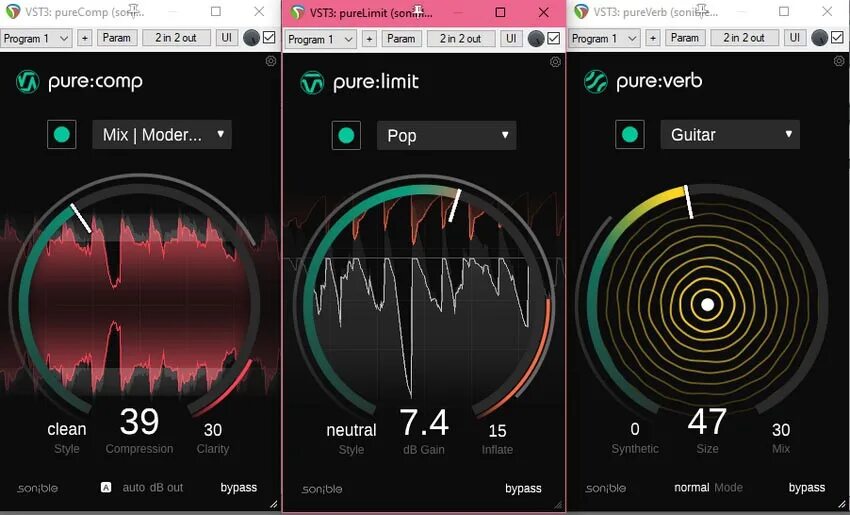Toggle the green learn button in pure:limit

tap(346, 136)
